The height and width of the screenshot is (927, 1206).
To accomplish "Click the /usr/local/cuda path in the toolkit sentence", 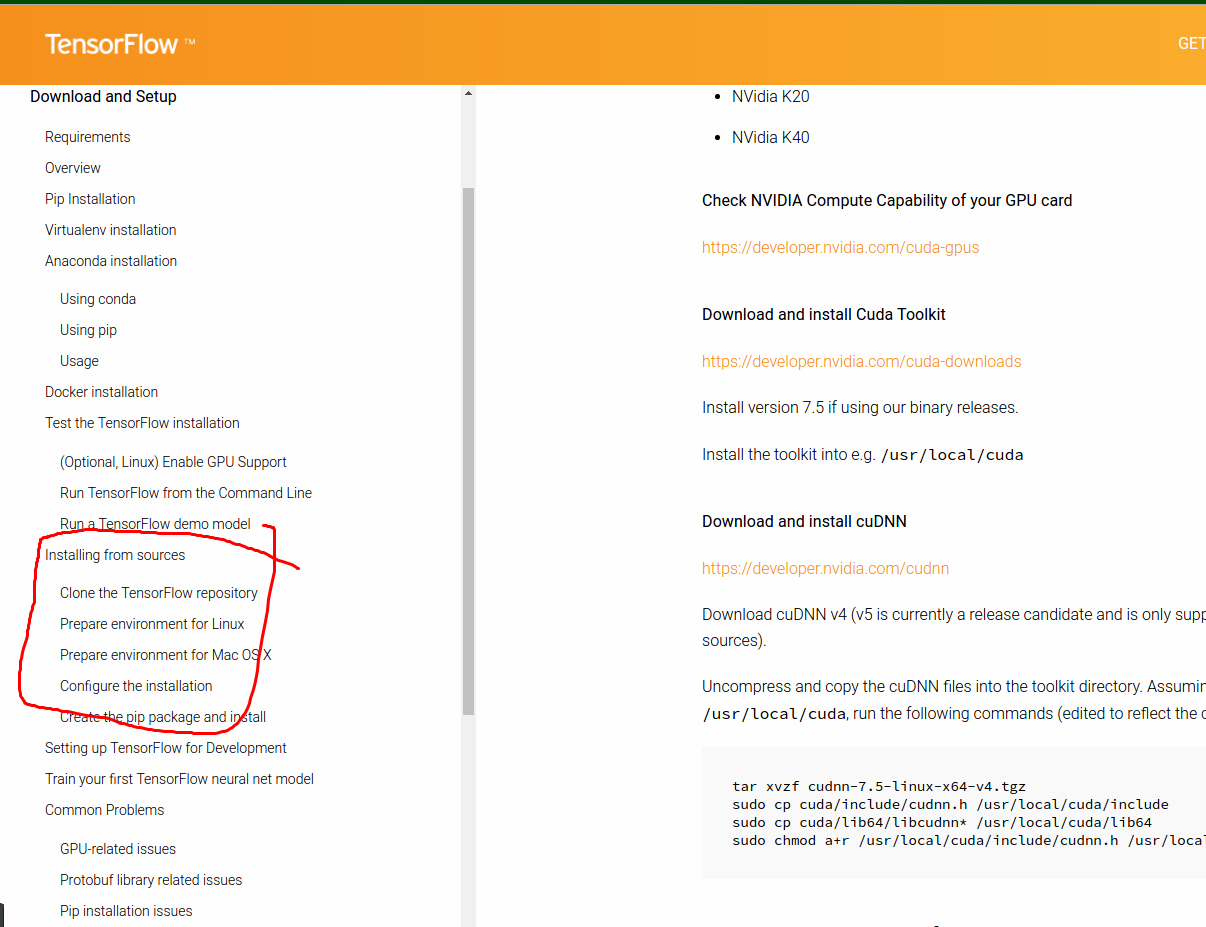I will [x=951, y=455].
